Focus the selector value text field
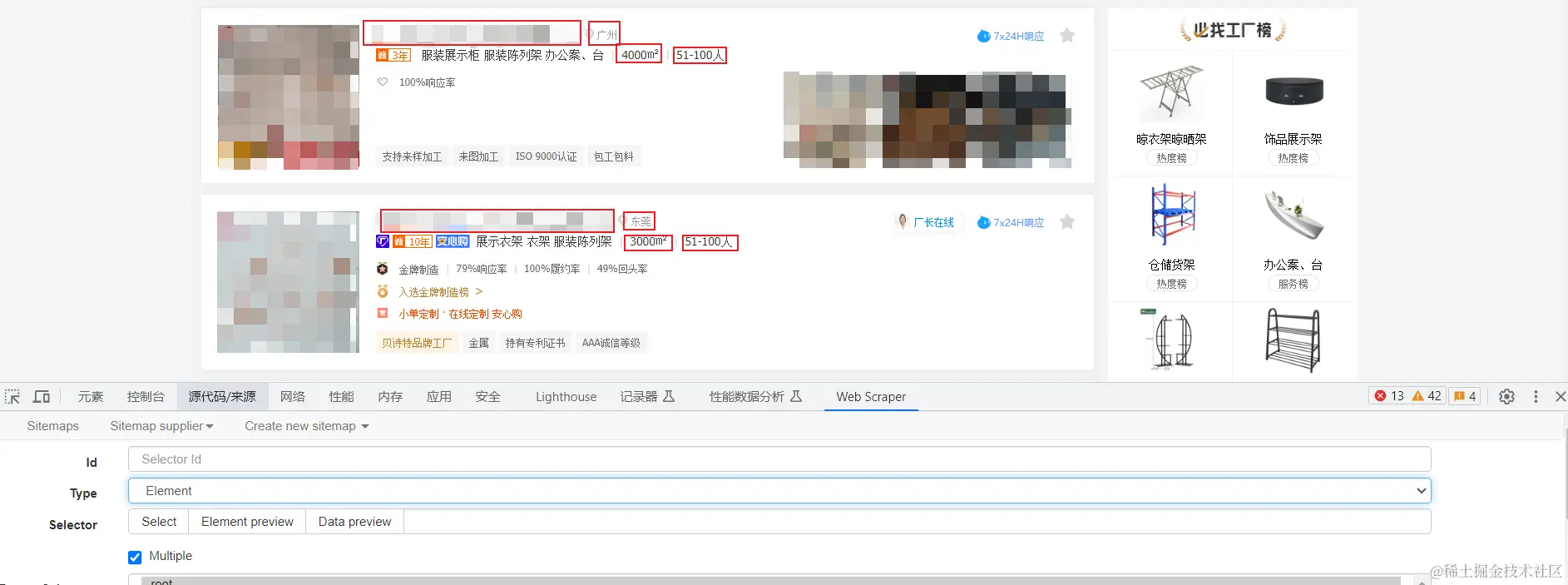This screenshot has width=1568, height=585. coord(917,522)
